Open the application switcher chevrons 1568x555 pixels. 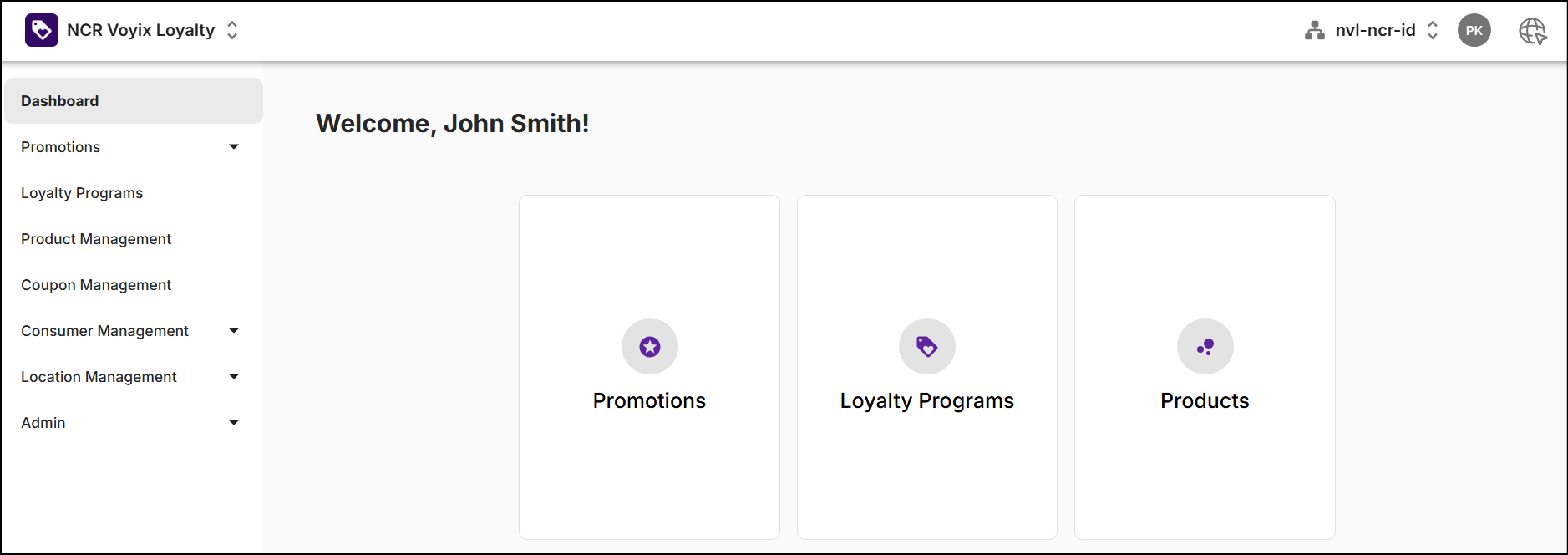pyautogui.click(x=232, y=30)
